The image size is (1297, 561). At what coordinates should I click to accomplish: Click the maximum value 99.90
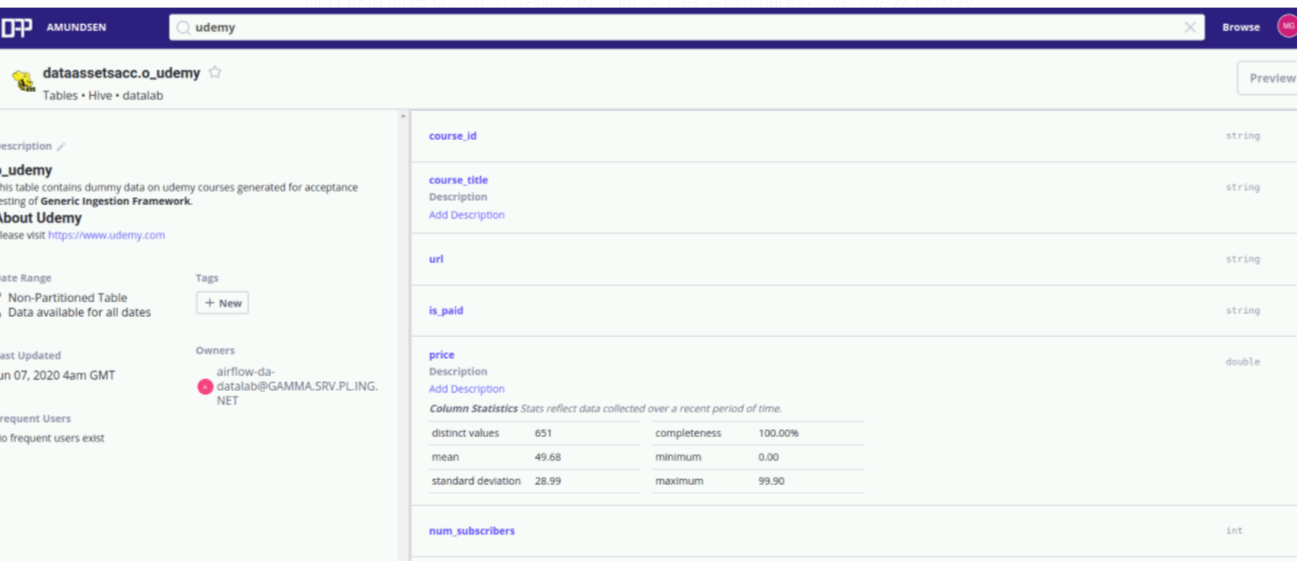click(x=771, y=481)
